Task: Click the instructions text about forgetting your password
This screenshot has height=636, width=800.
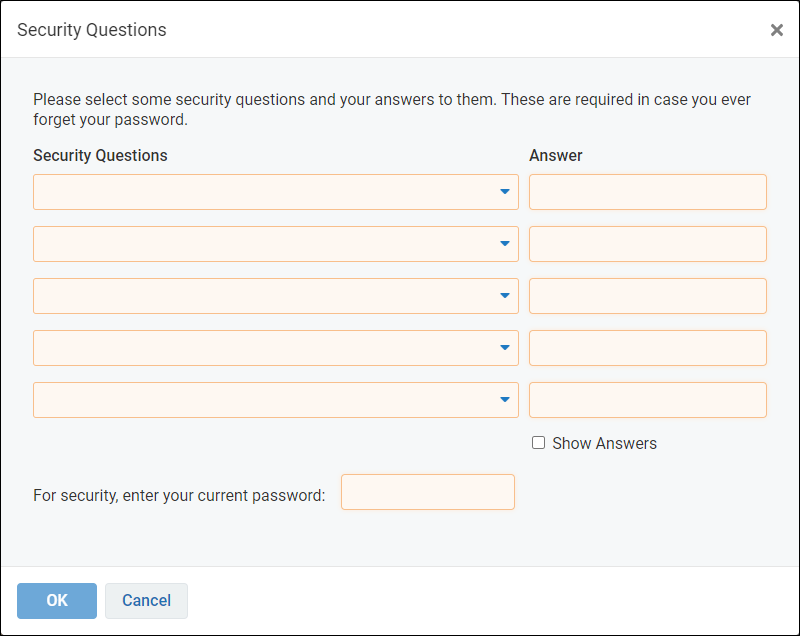Action: point(400,109)
